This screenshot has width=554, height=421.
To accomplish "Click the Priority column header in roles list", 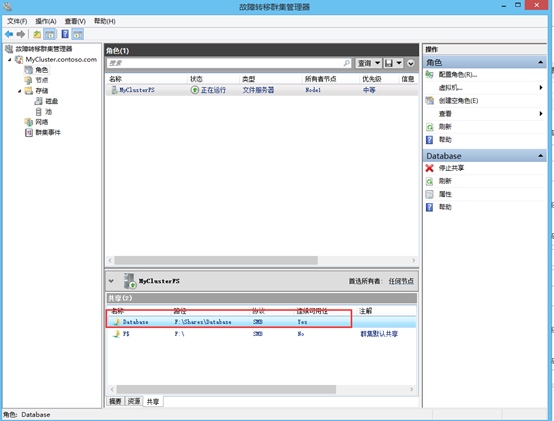I will click(x=372, y=79).
